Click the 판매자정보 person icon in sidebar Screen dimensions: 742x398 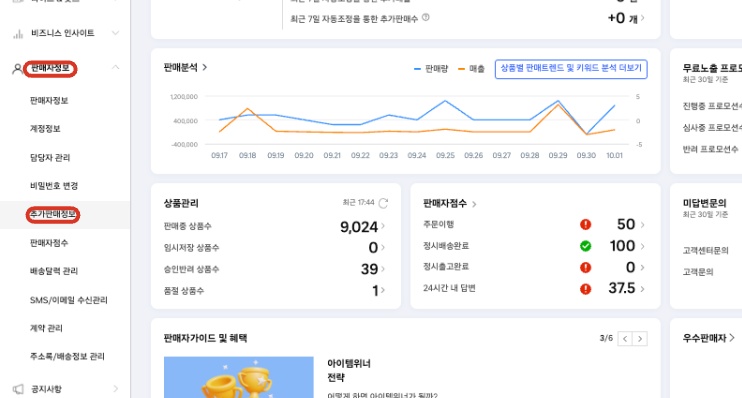point(17,69)
